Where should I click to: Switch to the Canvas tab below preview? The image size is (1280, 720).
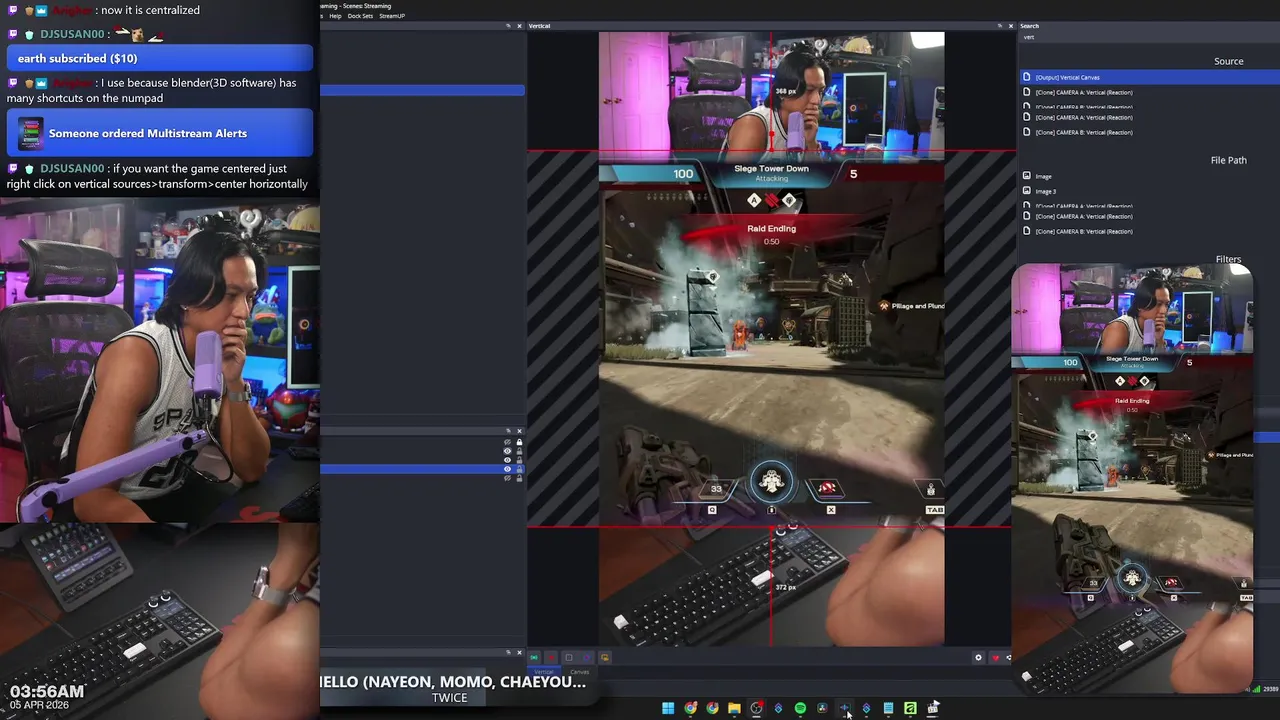click(x=580, y=672)
